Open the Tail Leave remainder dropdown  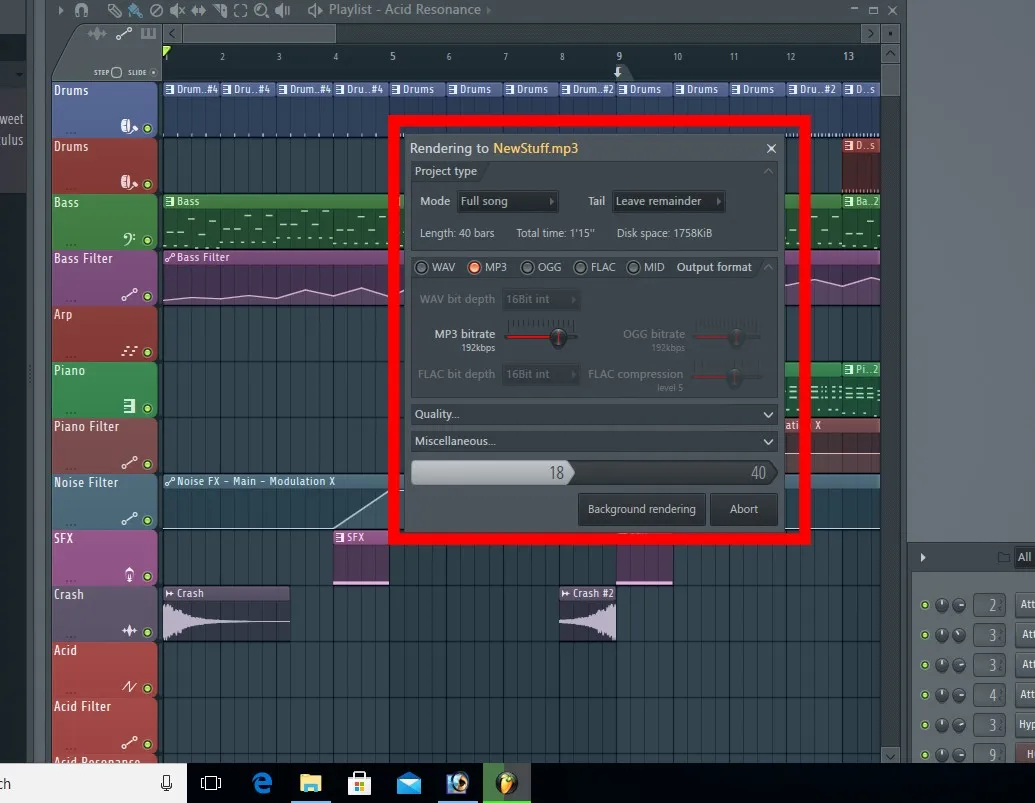click(x=668, y=201)
